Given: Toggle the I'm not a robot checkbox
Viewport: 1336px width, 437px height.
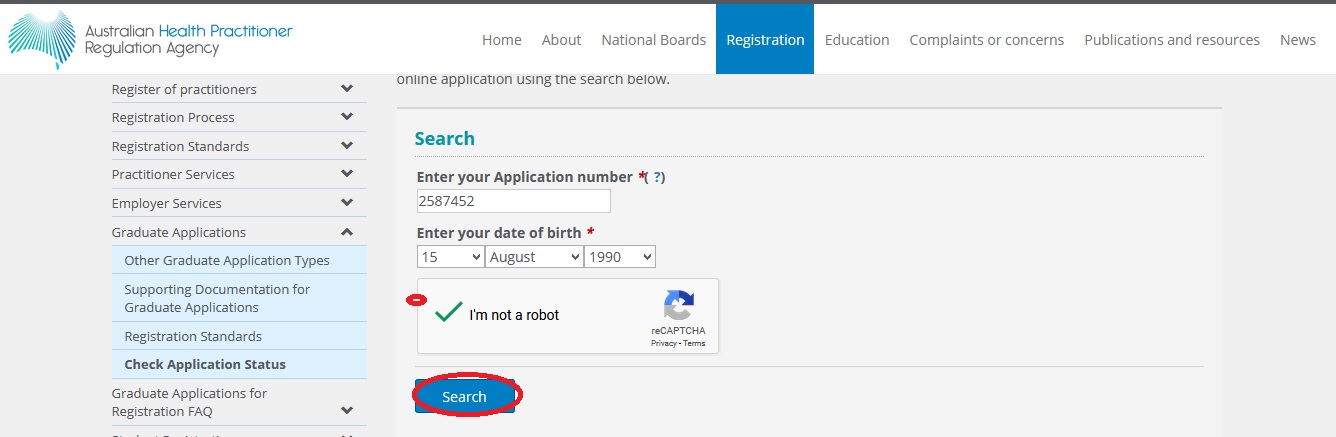Looking at the screenshot, I should 449,314.
